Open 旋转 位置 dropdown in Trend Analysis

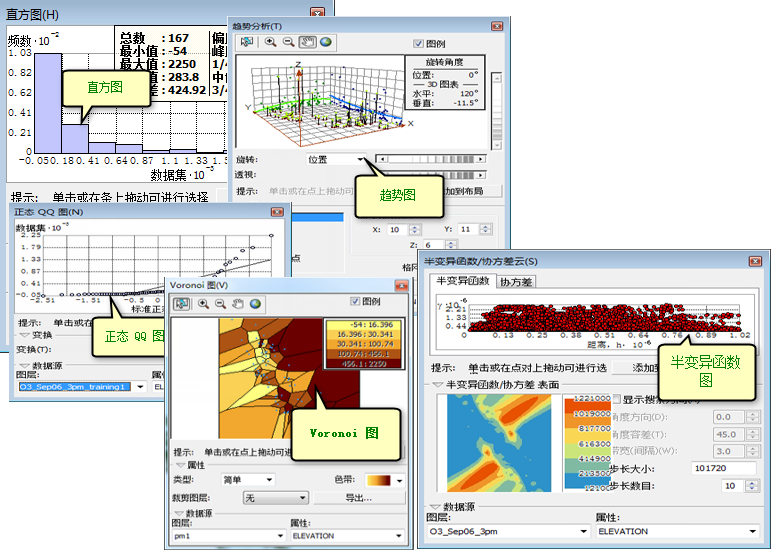click(336, 159)
